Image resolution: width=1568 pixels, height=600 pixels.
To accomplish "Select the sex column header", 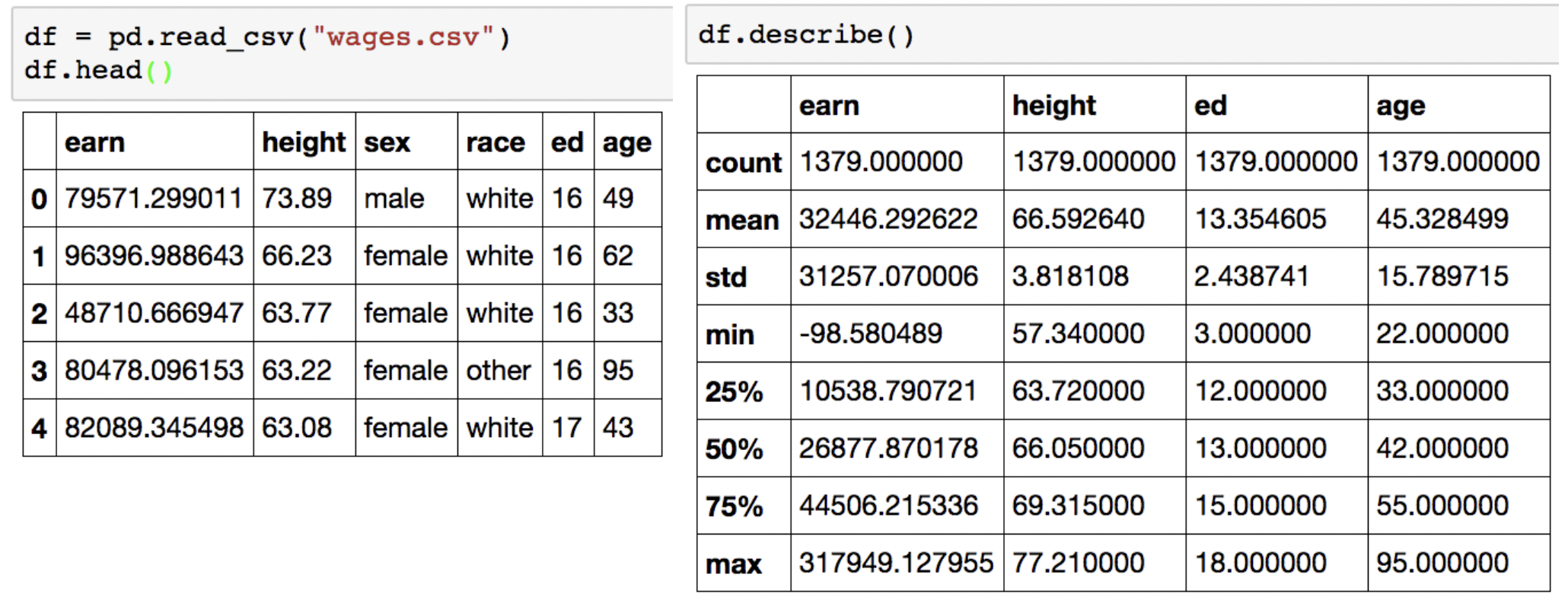I will click(387, 142).
